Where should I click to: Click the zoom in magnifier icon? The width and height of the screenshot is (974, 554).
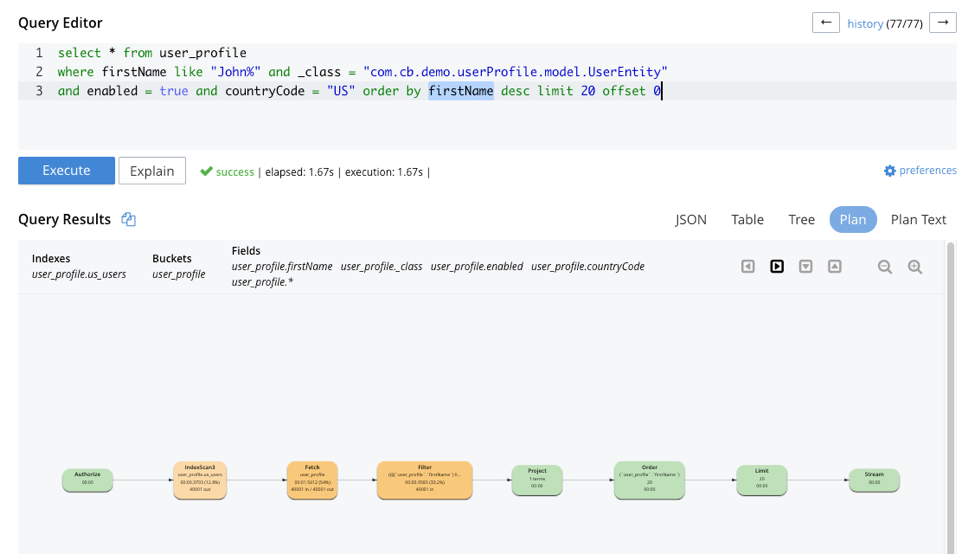pyautogui.click(x=914, y=267)
